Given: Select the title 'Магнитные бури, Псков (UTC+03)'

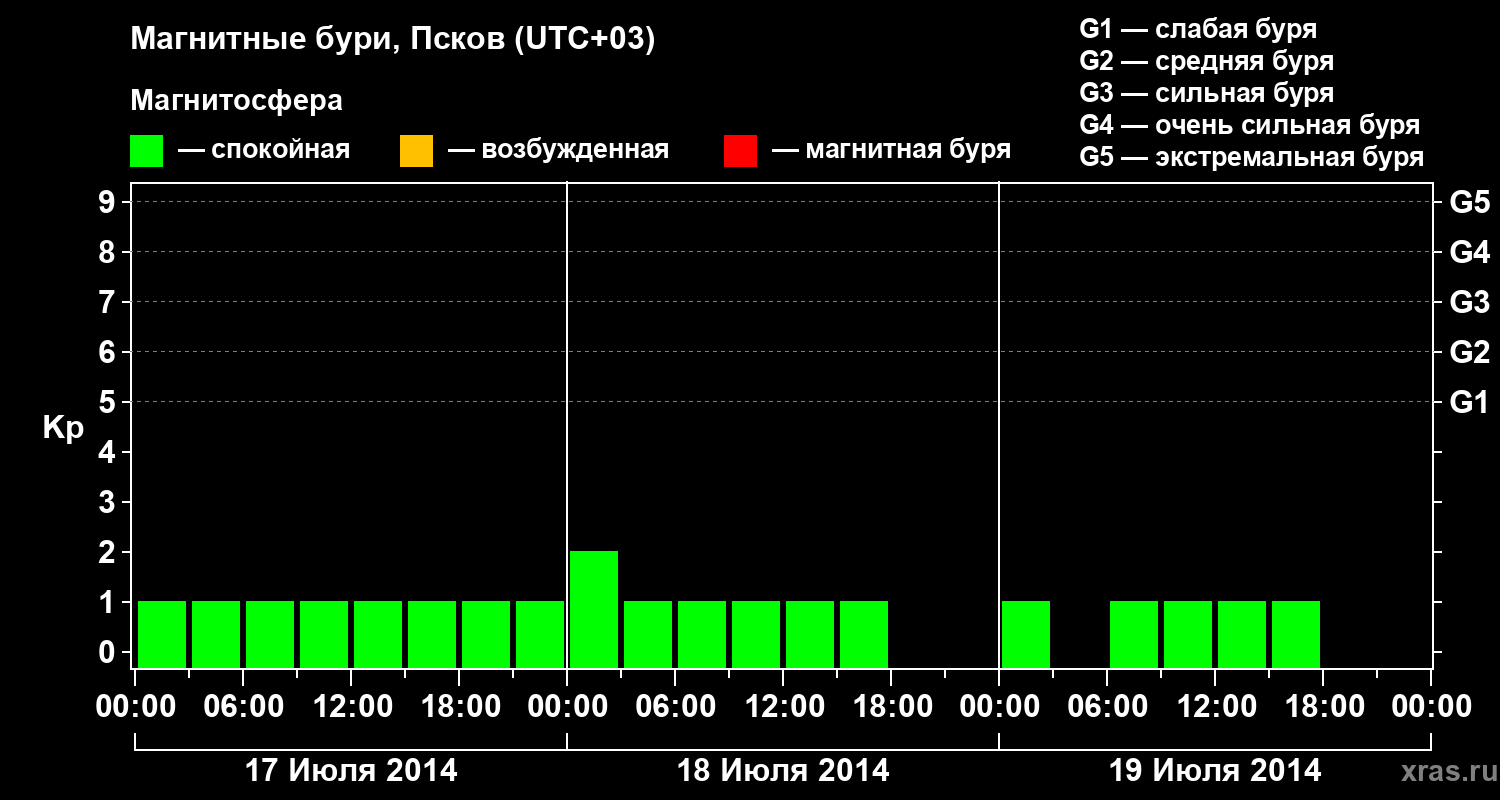Looking at the screenshot, I should (393, 40).
